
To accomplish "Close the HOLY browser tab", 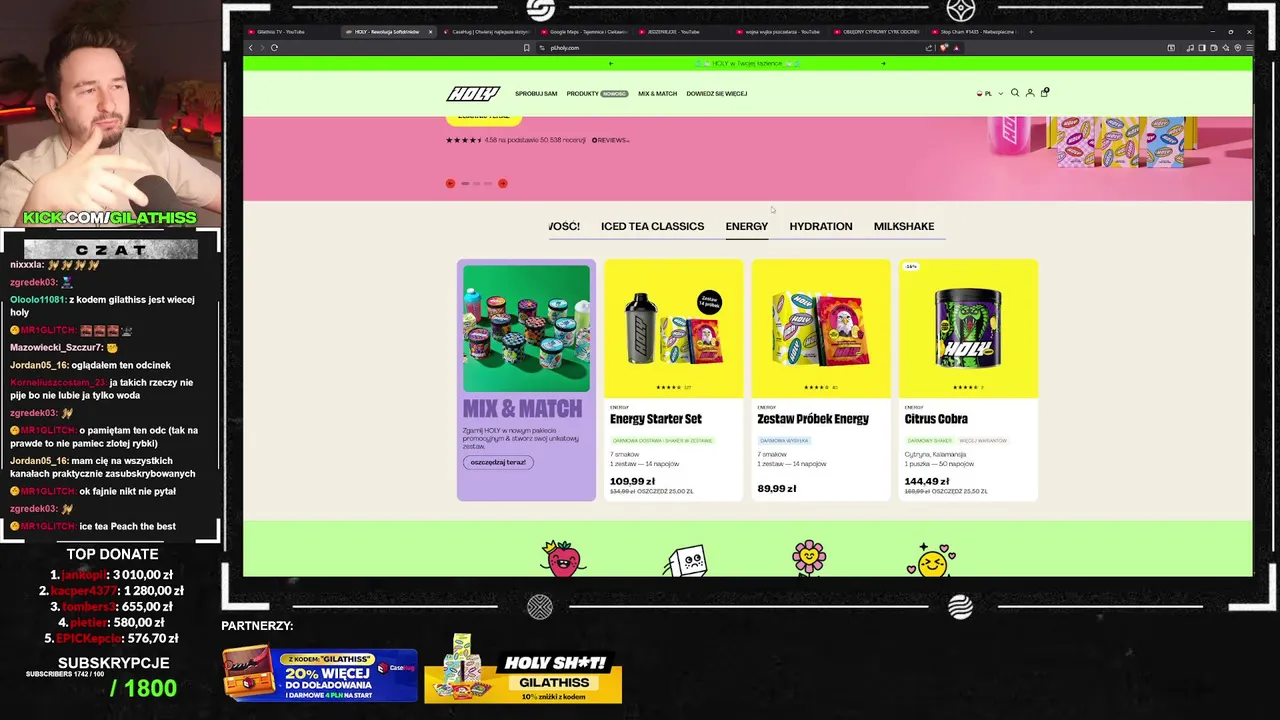I will coord(430,32).
